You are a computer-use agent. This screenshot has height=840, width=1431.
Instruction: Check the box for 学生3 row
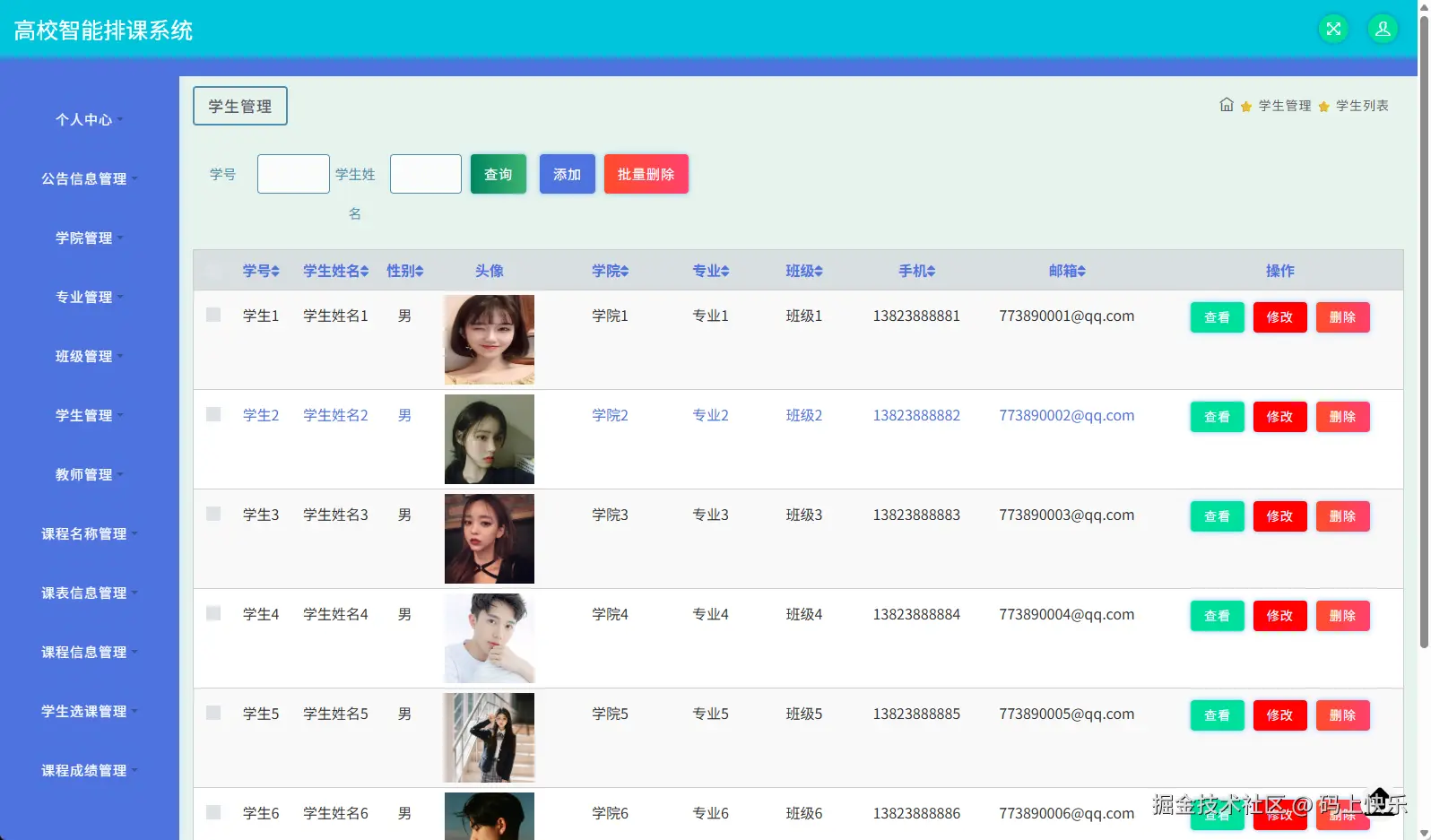[x=213, y=514]
